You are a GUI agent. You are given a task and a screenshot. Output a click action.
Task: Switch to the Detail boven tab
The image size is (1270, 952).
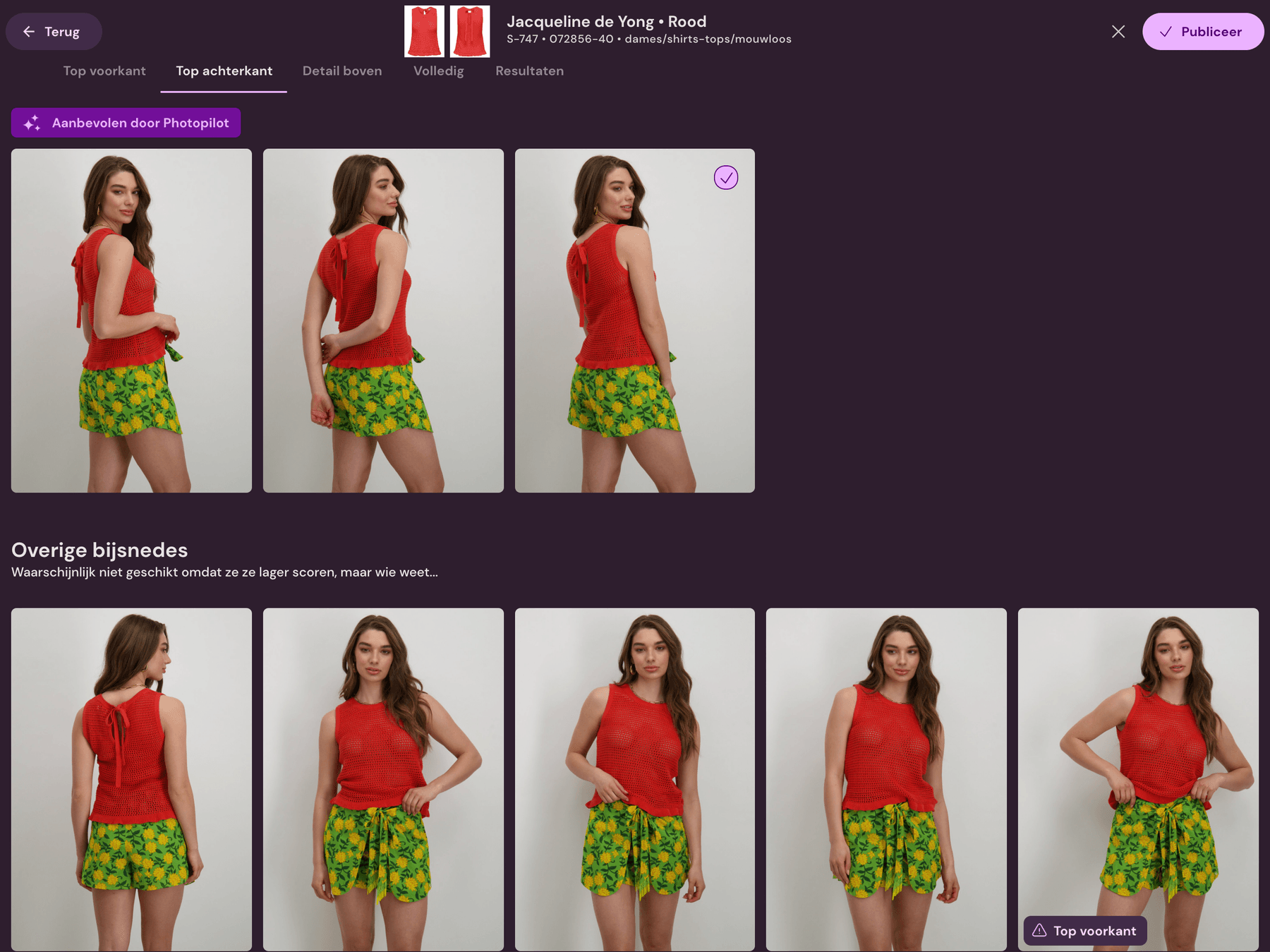click(342, 71)
